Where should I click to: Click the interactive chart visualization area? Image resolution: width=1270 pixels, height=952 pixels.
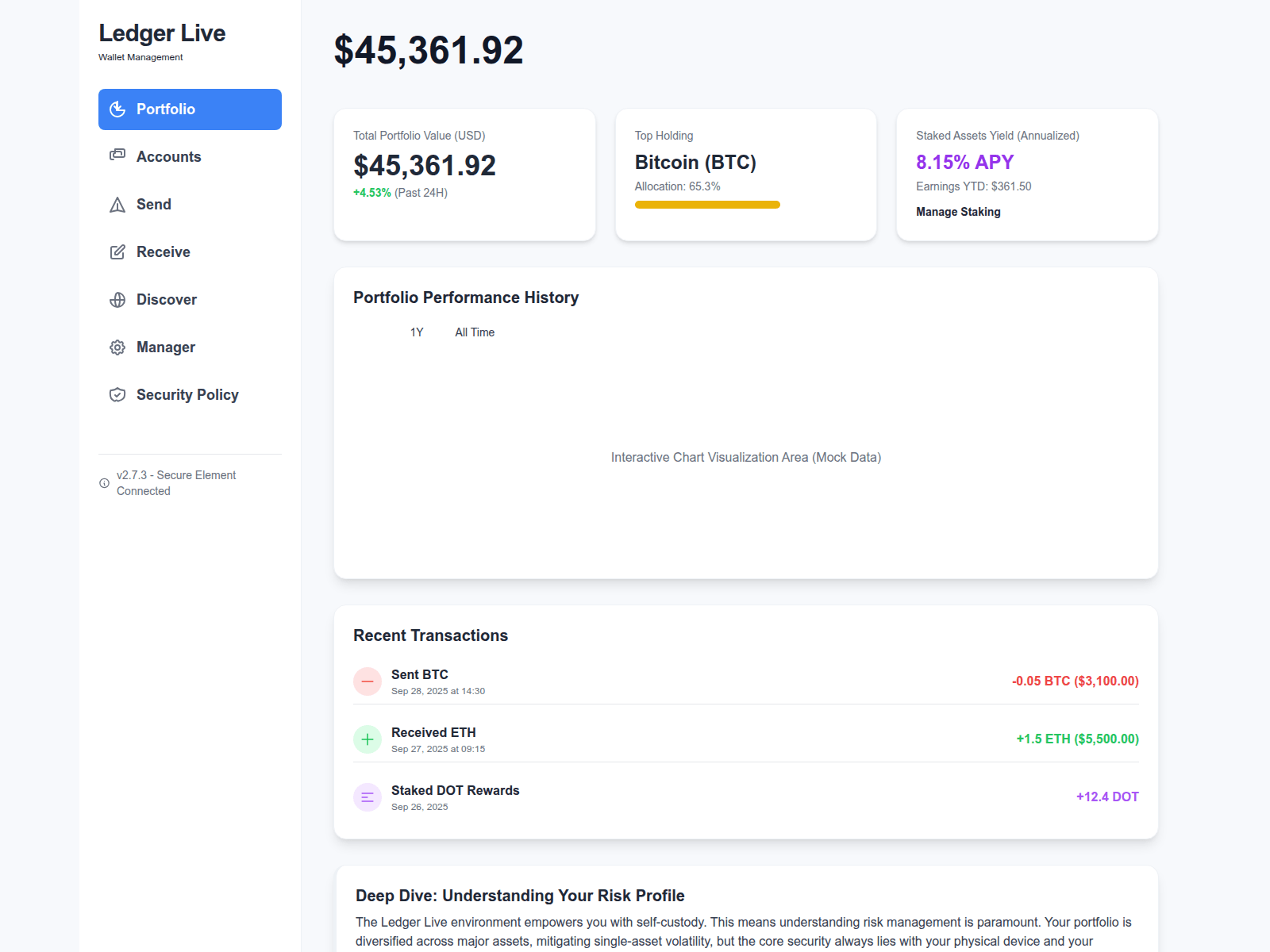pyautogui.click(x=745, y=458)
